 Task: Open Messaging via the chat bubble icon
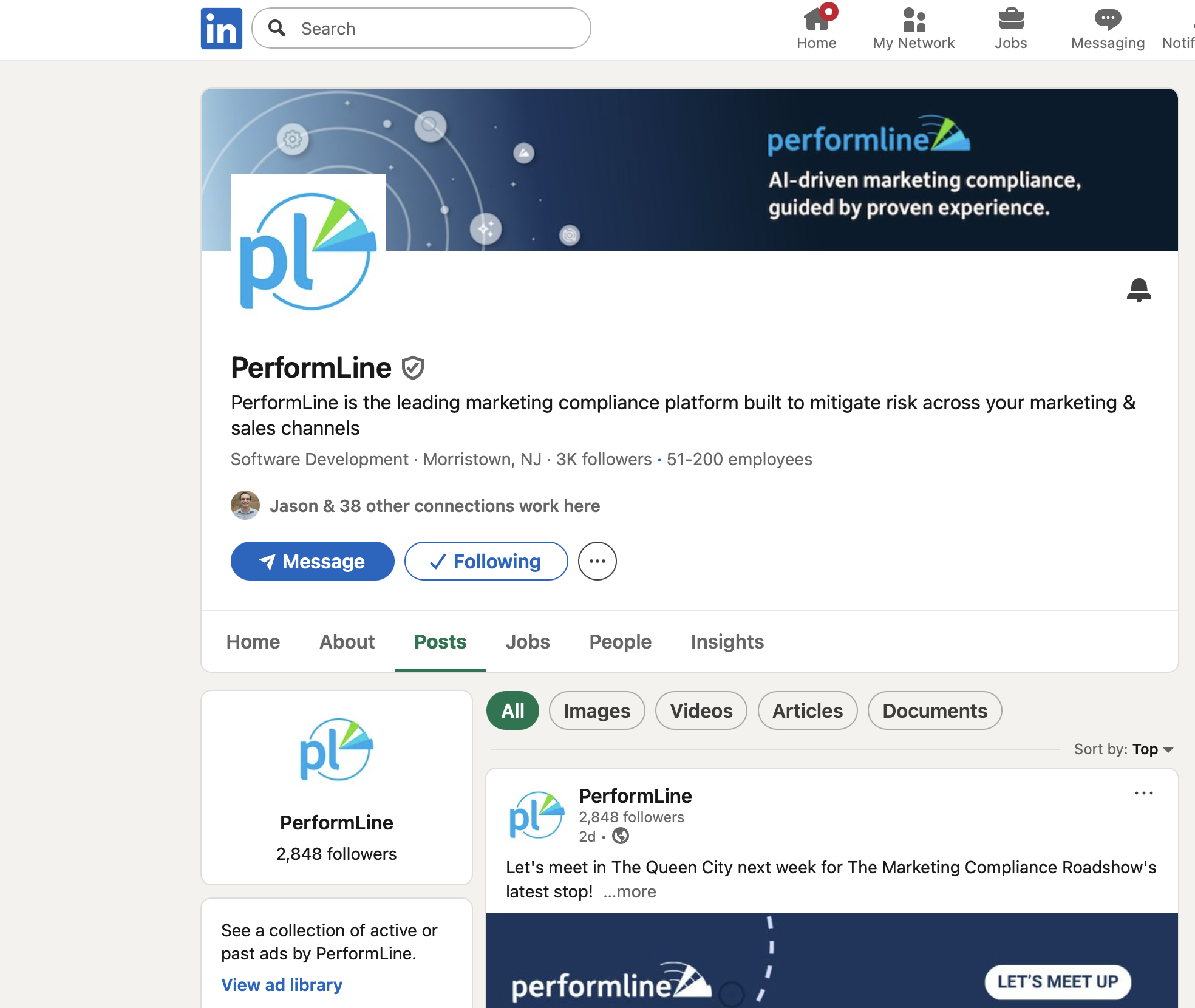click(x=1107, y=28)
